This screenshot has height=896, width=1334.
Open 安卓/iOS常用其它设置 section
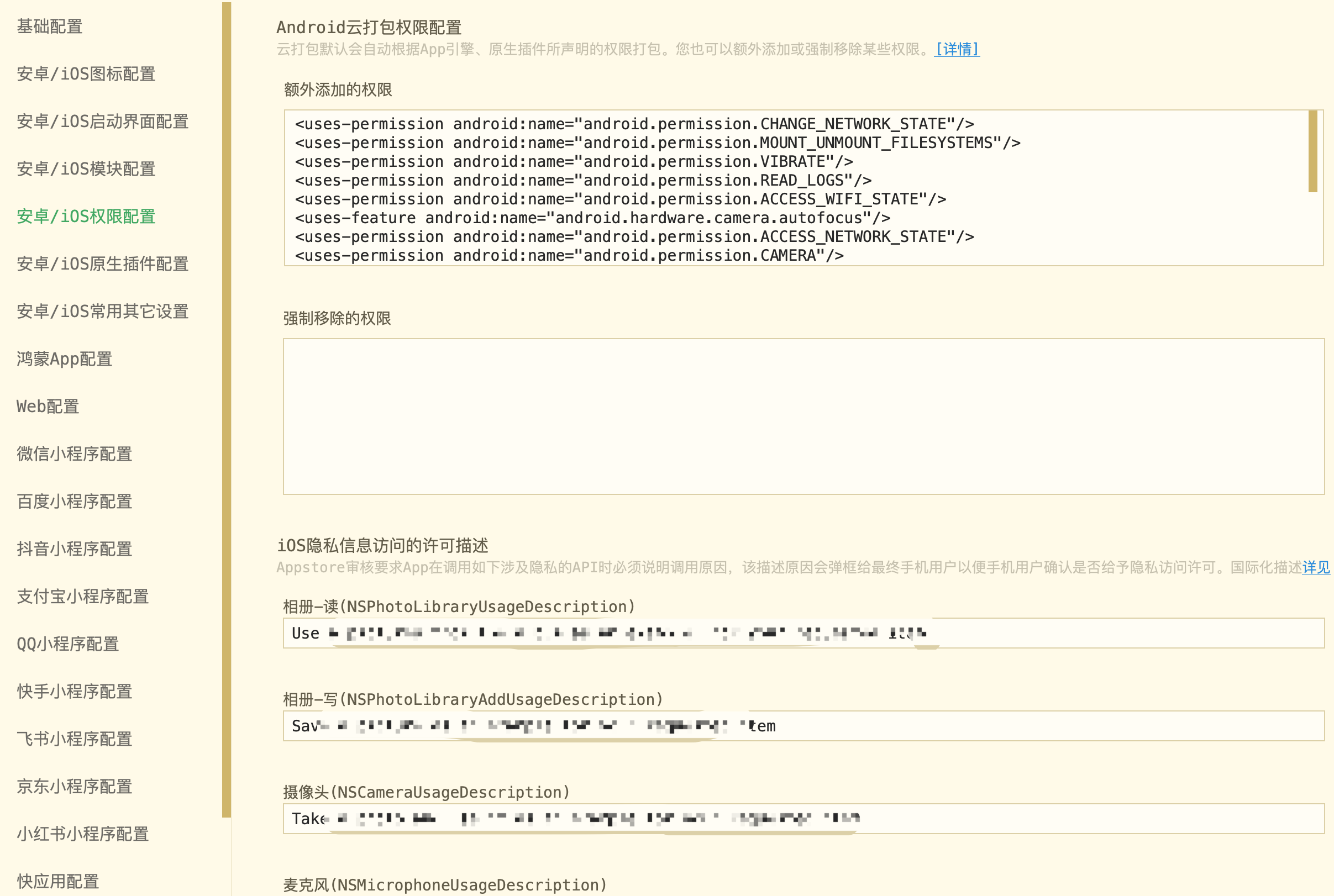[x=102, y=312]
